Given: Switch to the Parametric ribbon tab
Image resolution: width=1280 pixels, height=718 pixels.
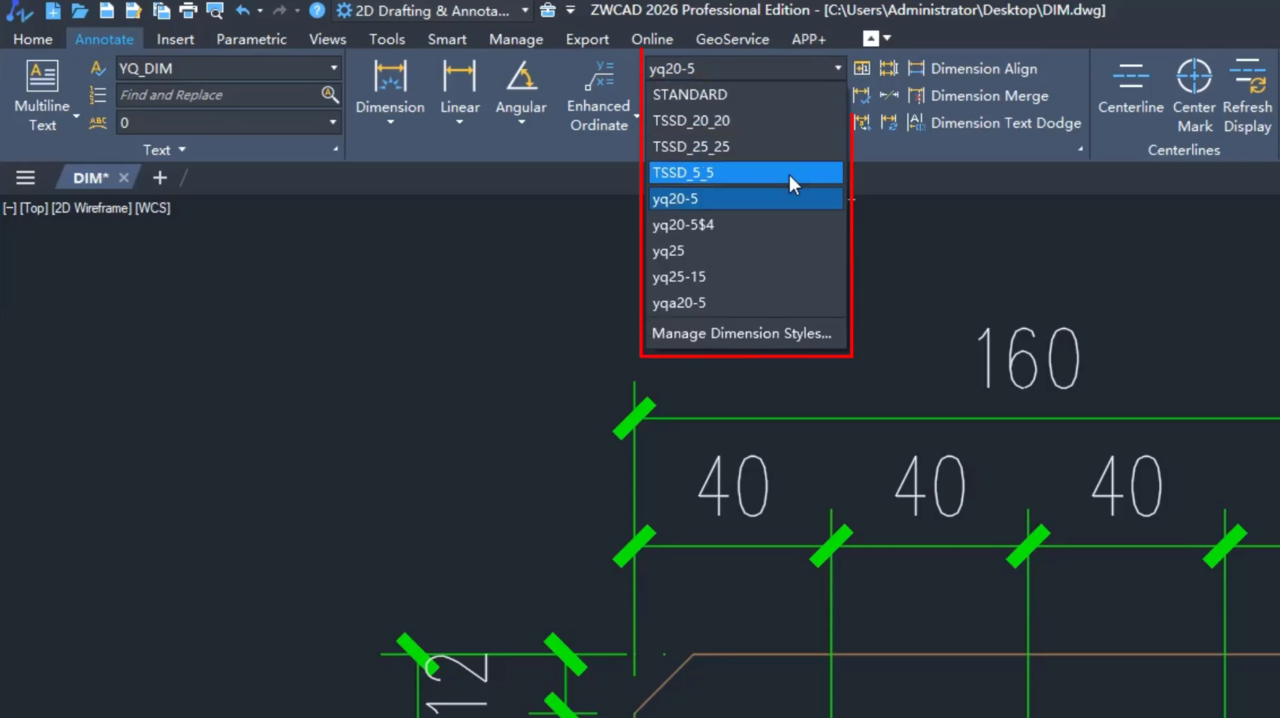Looking at the screenshot, I should 252,39.
